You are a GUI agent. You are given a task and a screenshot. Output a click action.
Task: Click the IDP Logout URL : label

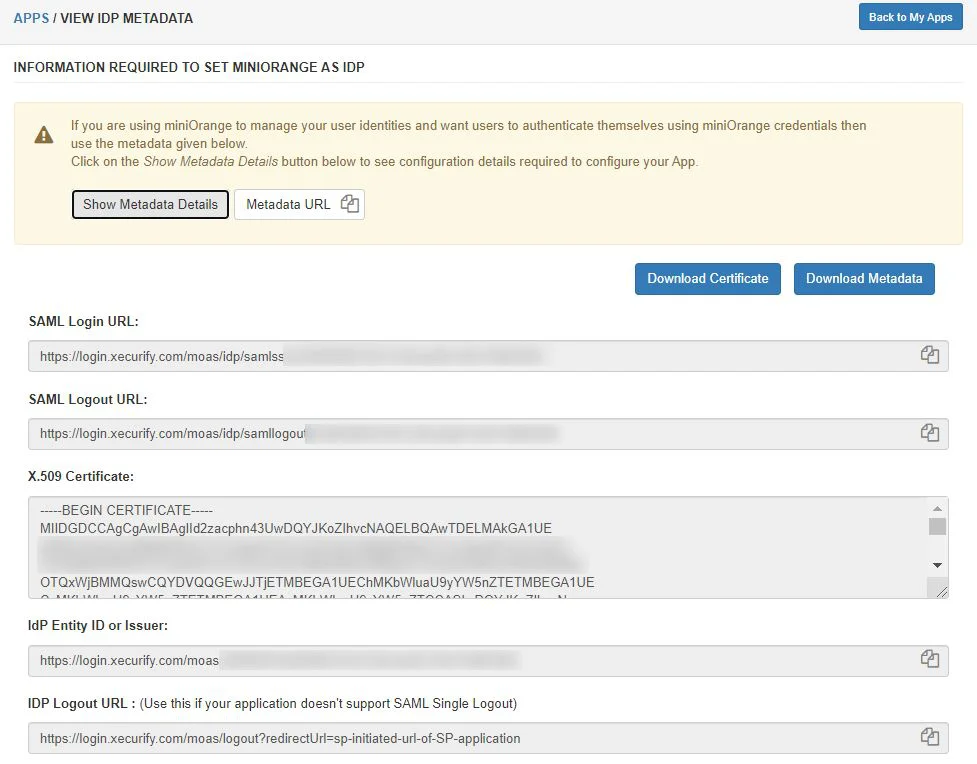click(x=82, y=704)
